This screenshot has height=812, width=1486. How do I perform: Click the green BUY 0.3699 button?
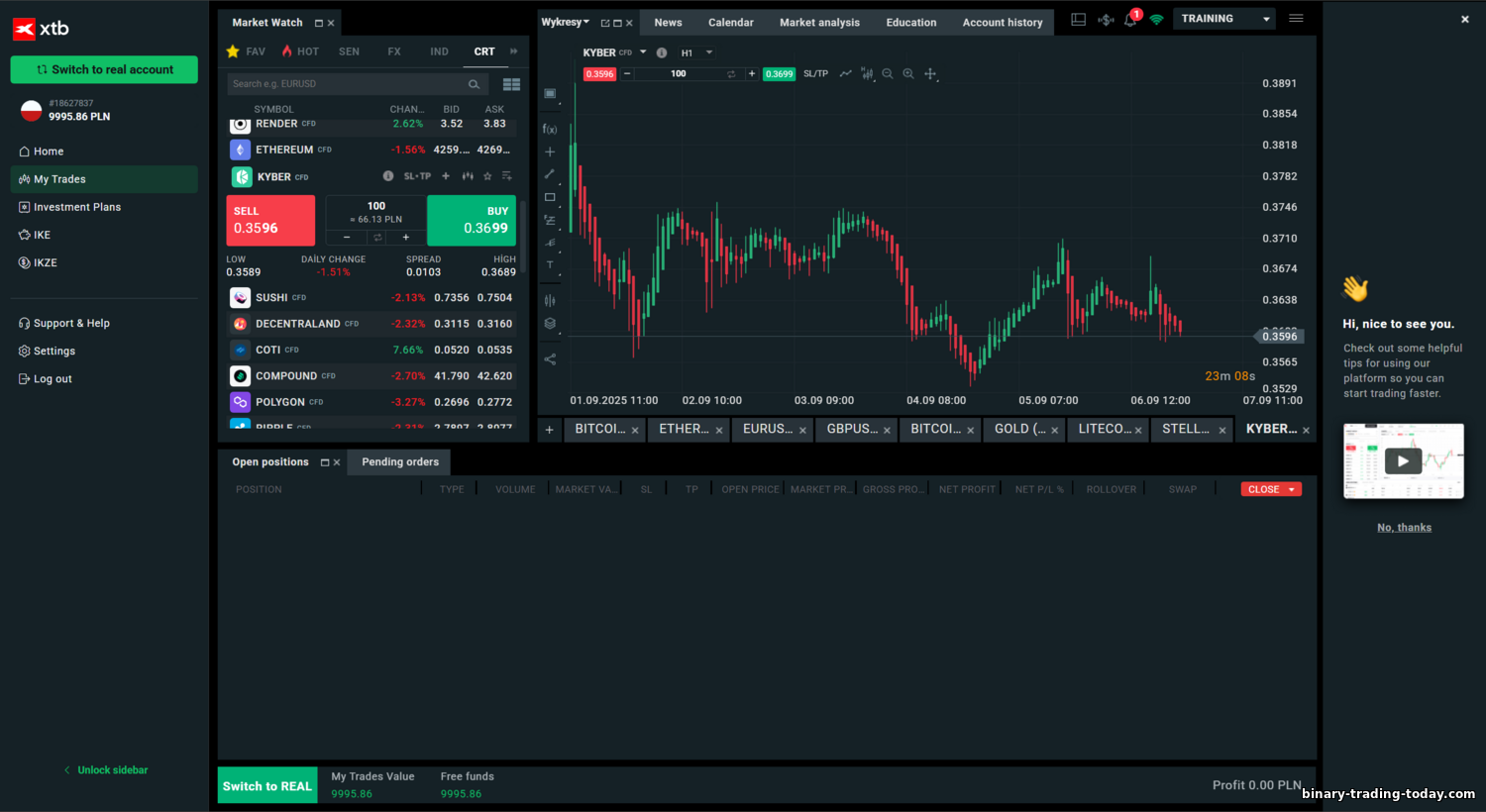[472, 220]
